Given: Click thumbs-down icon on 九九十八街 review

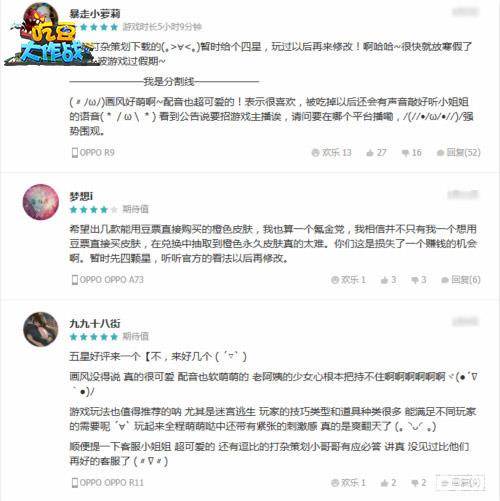Looking at the screenshot, I should [415, 483].
